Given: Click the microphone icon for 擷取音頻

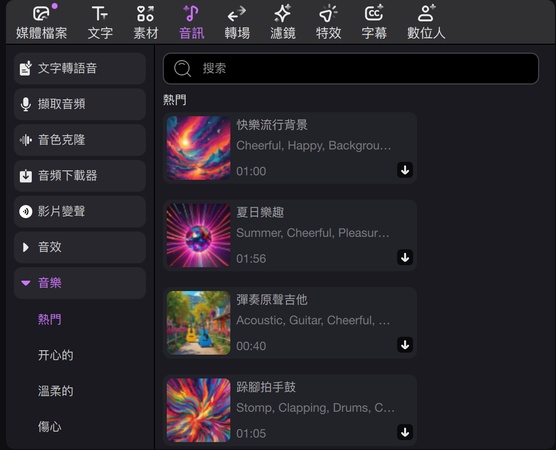Looking at the screenshot, I should click(x=26, y=104).
